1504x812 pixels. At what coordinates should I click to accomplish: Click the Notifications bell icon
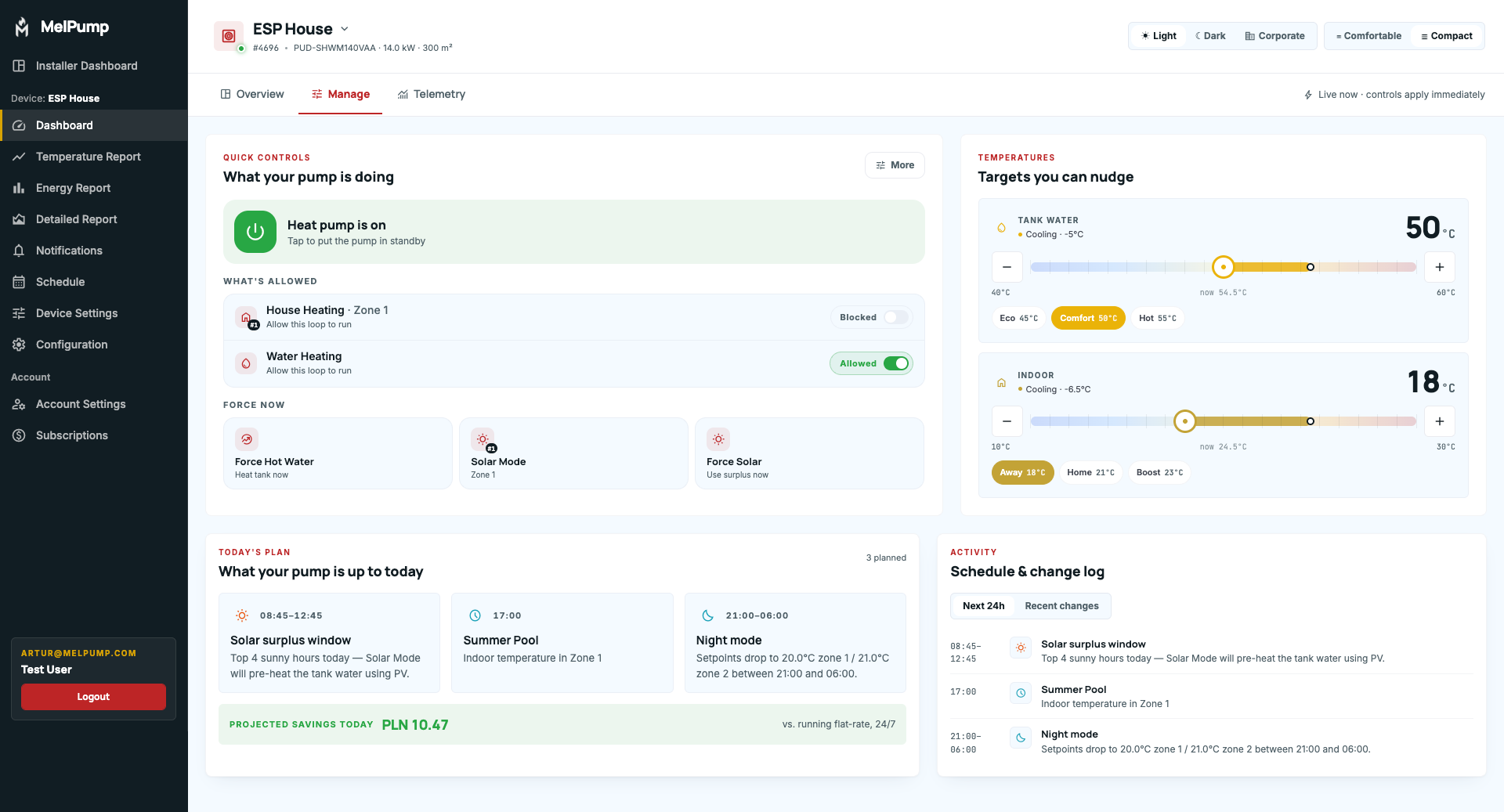pos(19,251)
